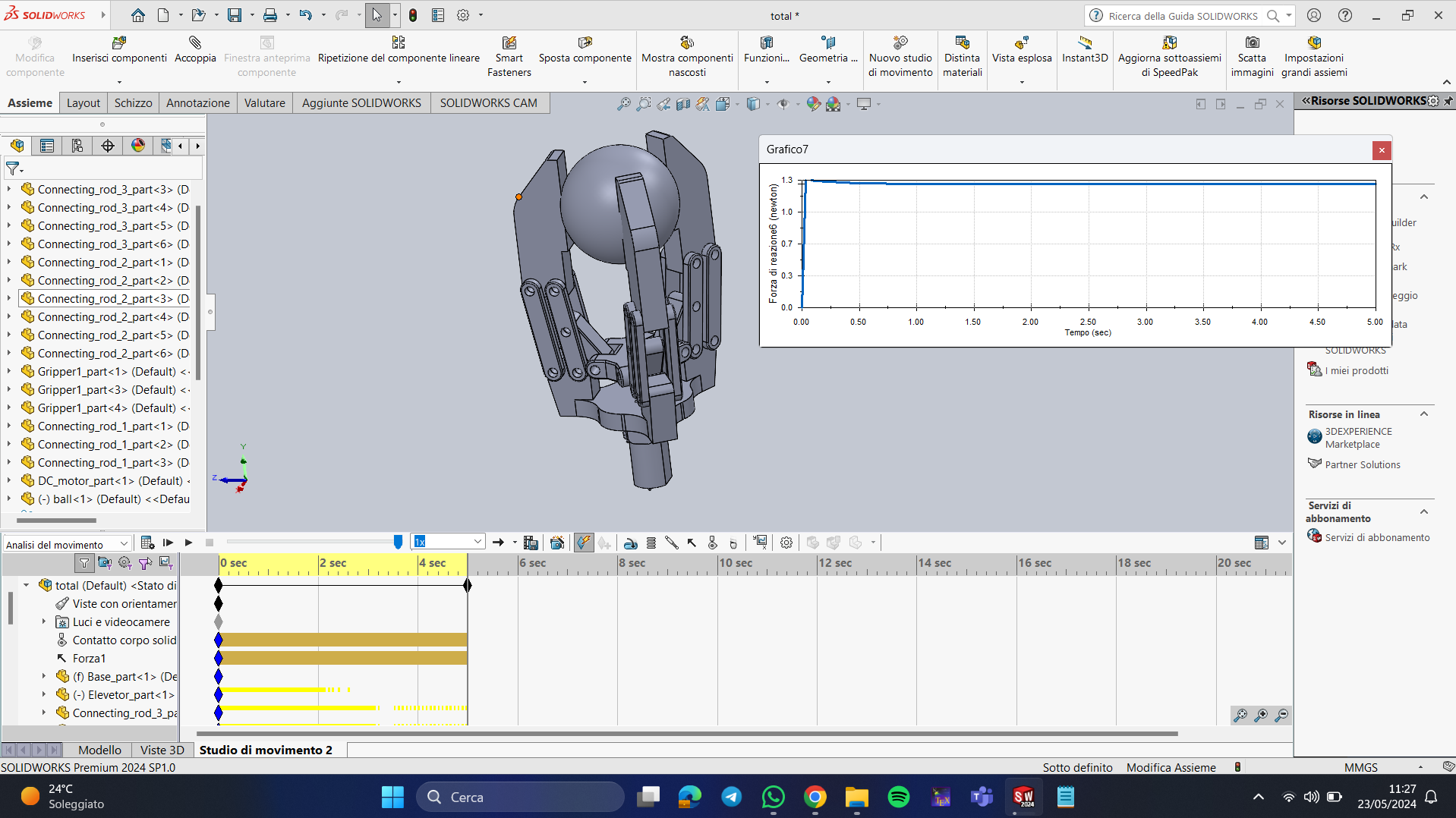Open the Animation Wizard icon

(557, 543)
